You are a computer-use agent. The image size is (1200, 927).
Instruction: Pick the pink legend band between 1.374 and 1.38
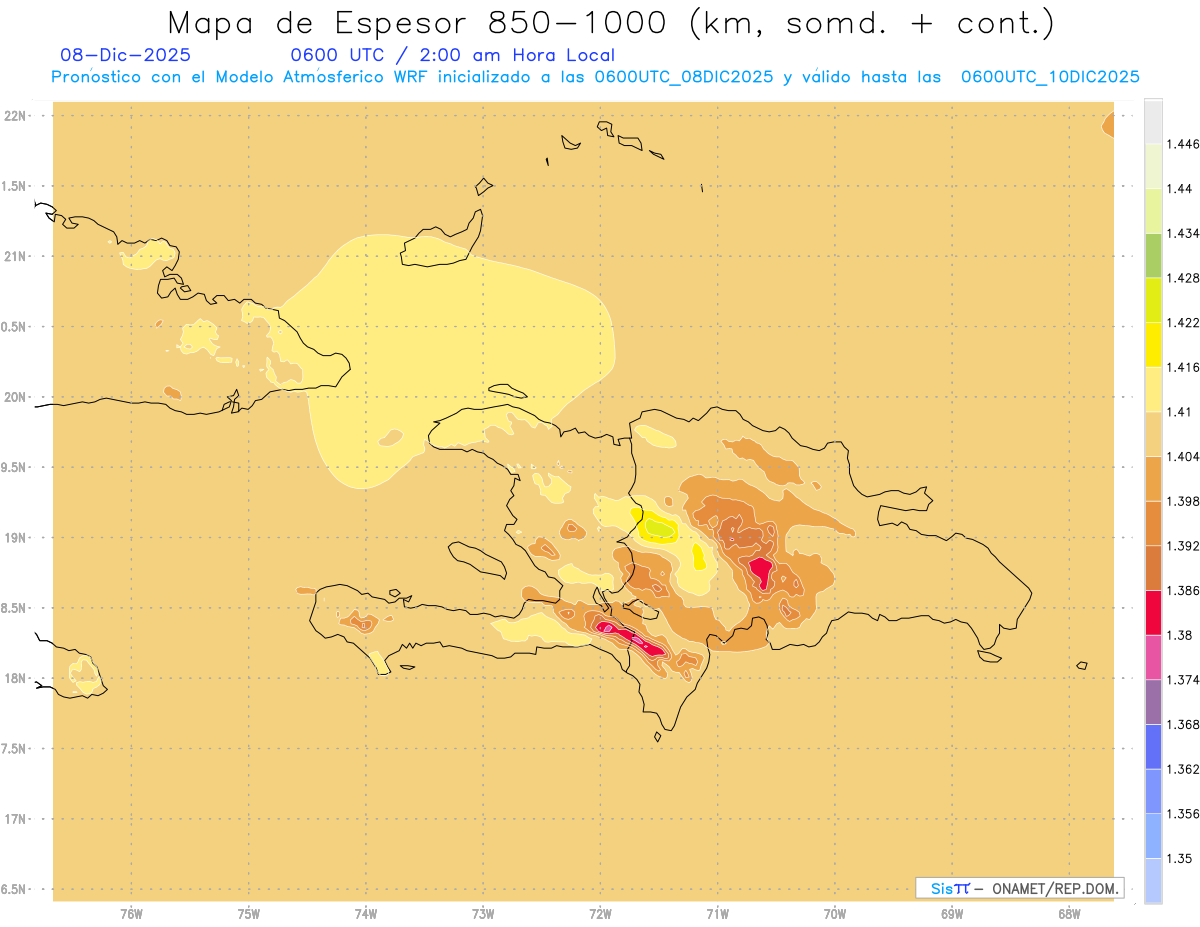(x=1153, y=657)
